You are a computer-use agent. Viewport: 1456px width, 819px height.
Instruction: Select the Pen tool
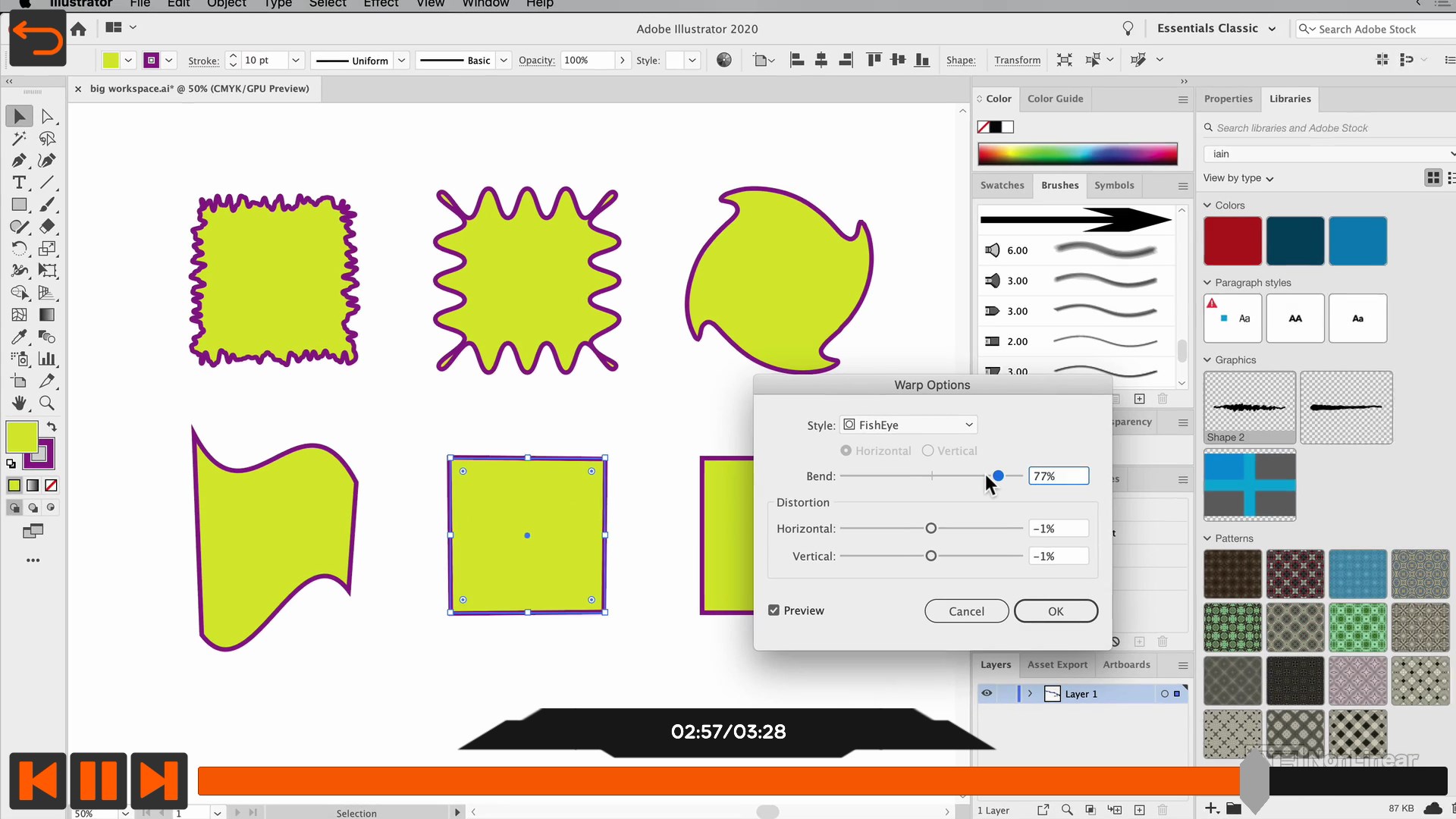point(19,161)
